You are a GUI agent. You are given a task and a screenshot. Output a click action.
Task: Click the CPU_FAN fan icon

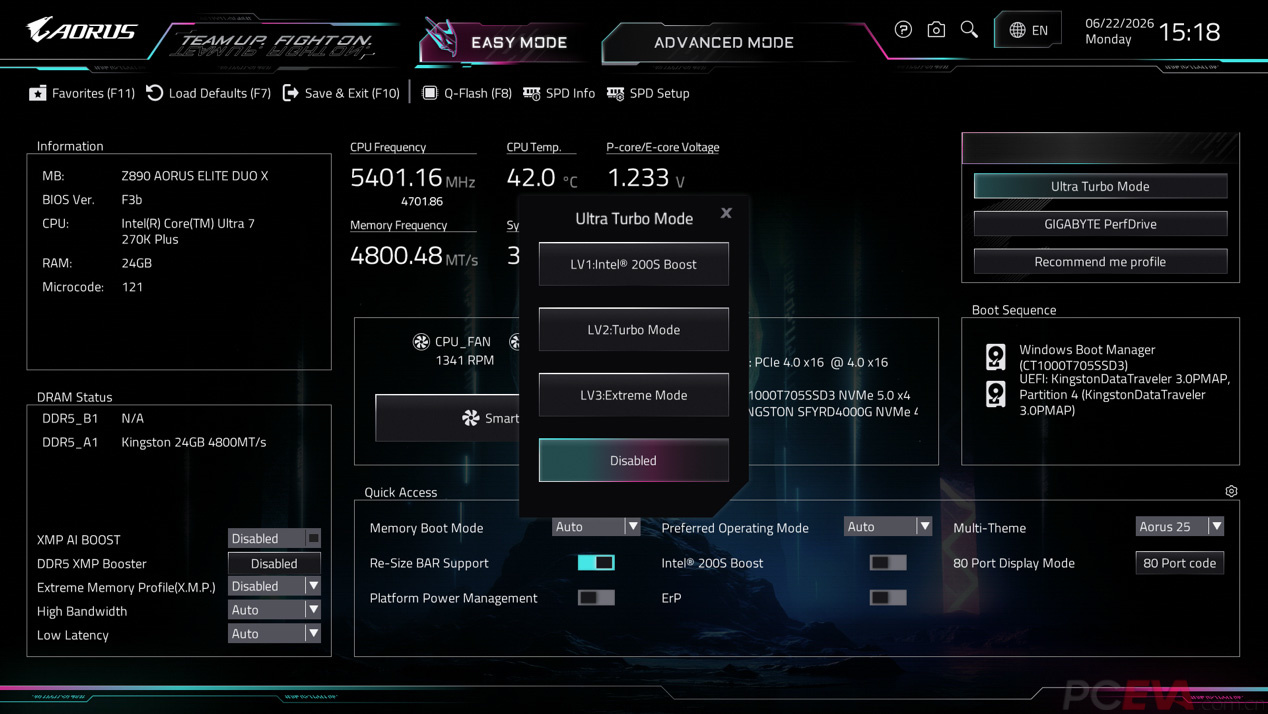421,342
